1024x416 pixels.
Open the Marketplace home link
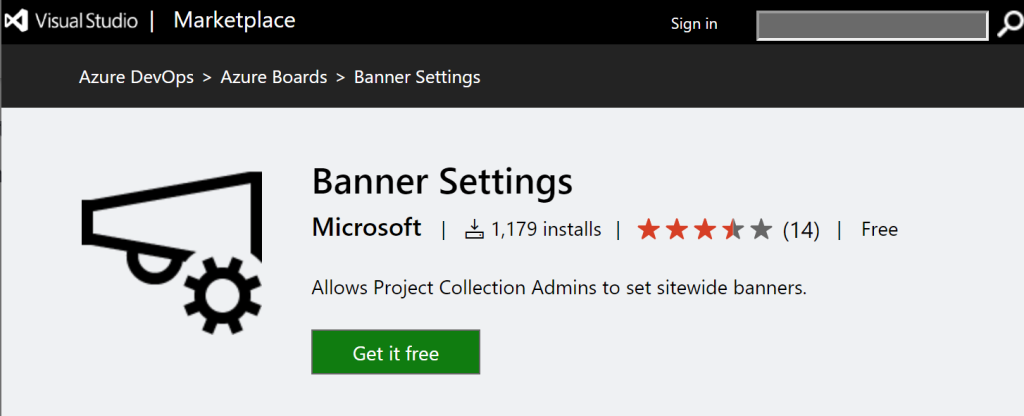coord(234,20)
